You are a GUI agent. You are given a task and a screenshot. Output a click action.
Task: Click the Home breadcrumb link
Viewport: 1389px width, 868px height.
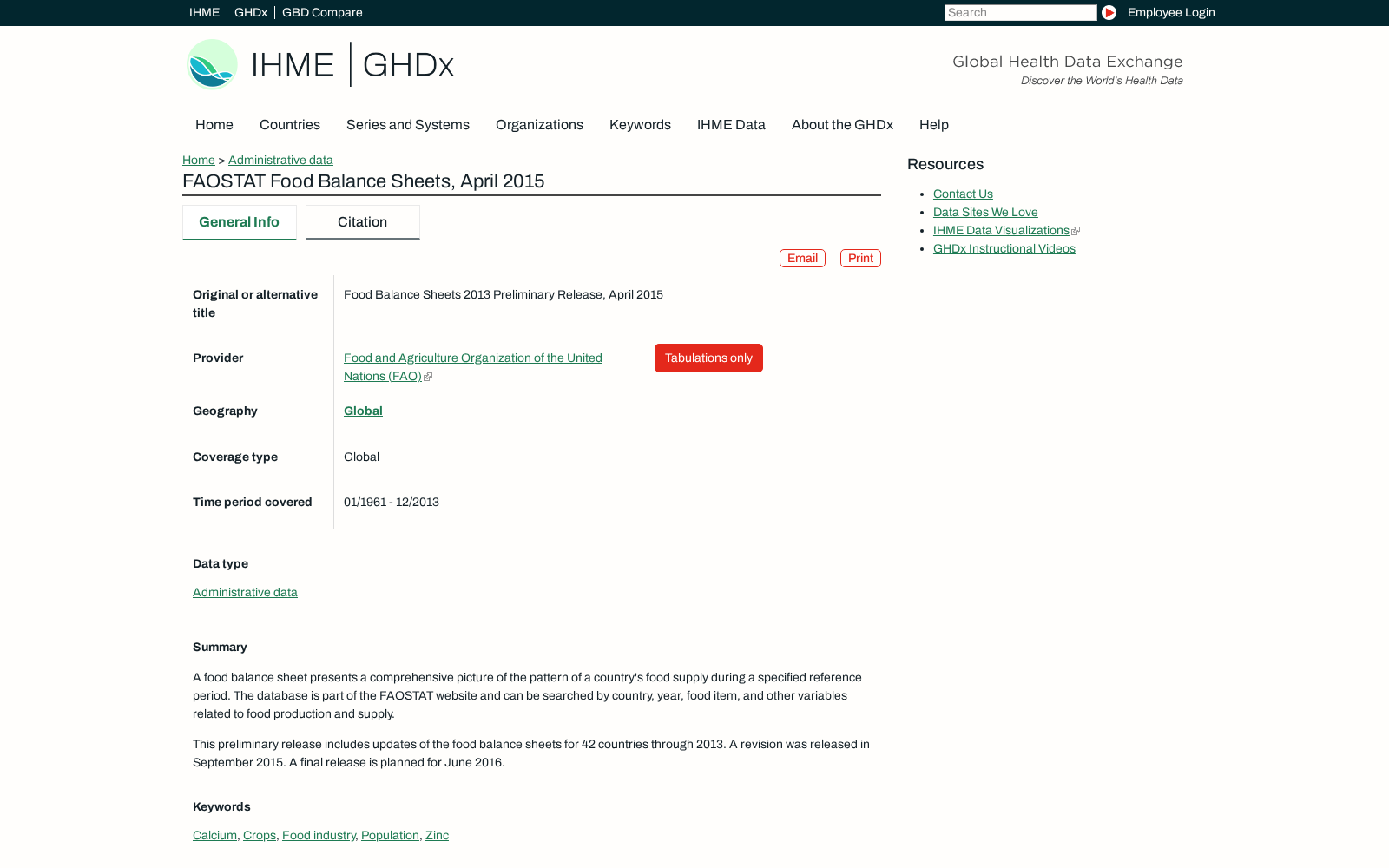(199, 160)
